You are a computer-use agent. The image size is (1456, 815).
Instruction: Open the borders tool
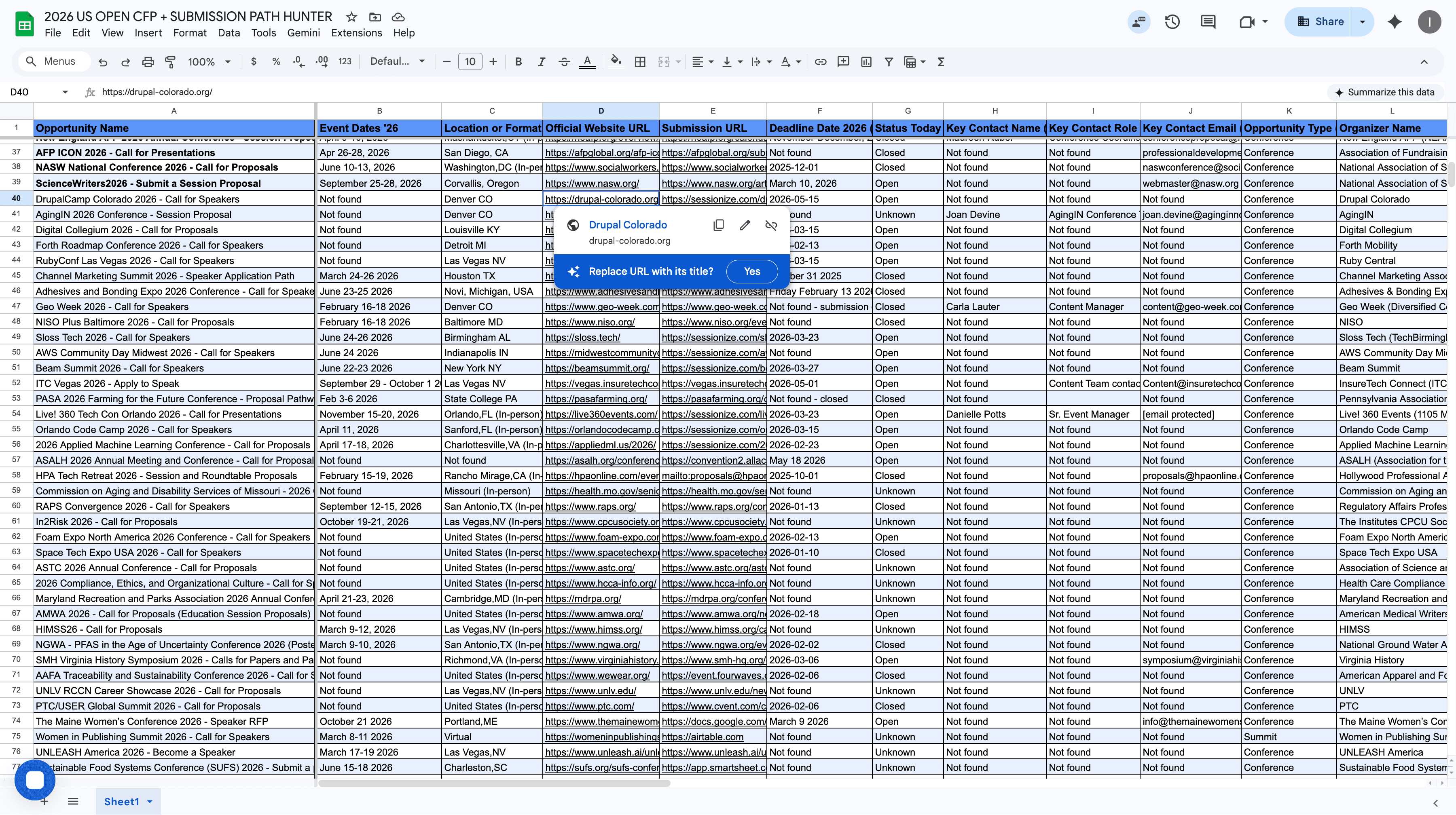click(x=640, y=61)
